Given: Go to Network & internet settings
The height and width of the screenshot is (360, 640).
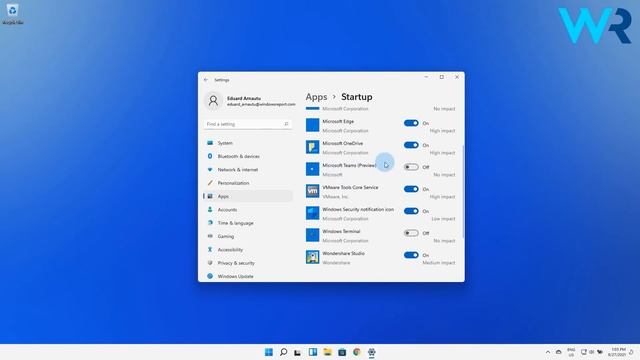Looking at the screenshot, I should click(x=248, y=169).
